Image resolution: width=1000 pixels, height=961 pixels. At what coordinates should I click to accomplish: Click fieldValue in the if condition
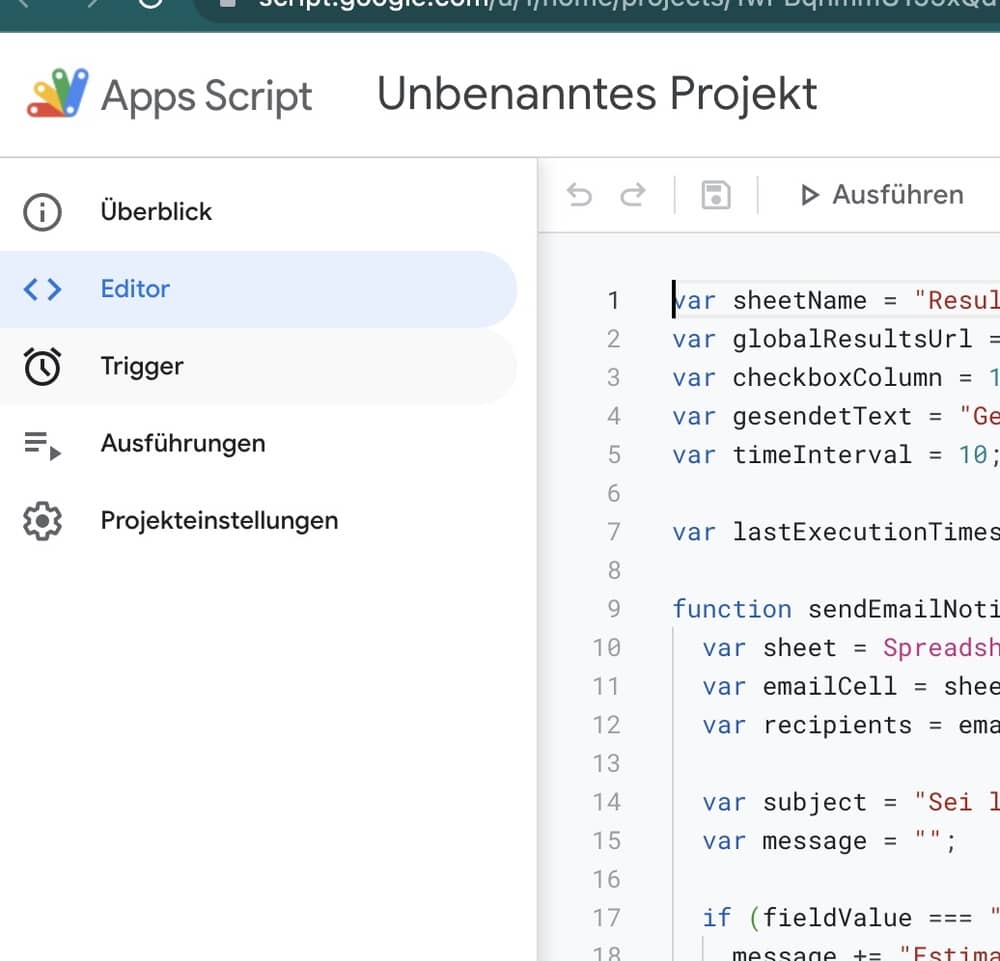[837, 918]
